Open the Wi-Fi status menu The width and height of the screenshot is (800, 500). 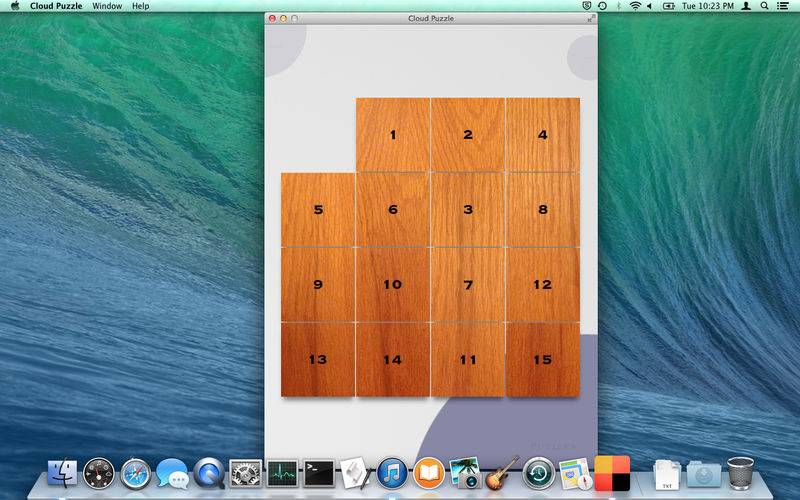pos(635,6)
